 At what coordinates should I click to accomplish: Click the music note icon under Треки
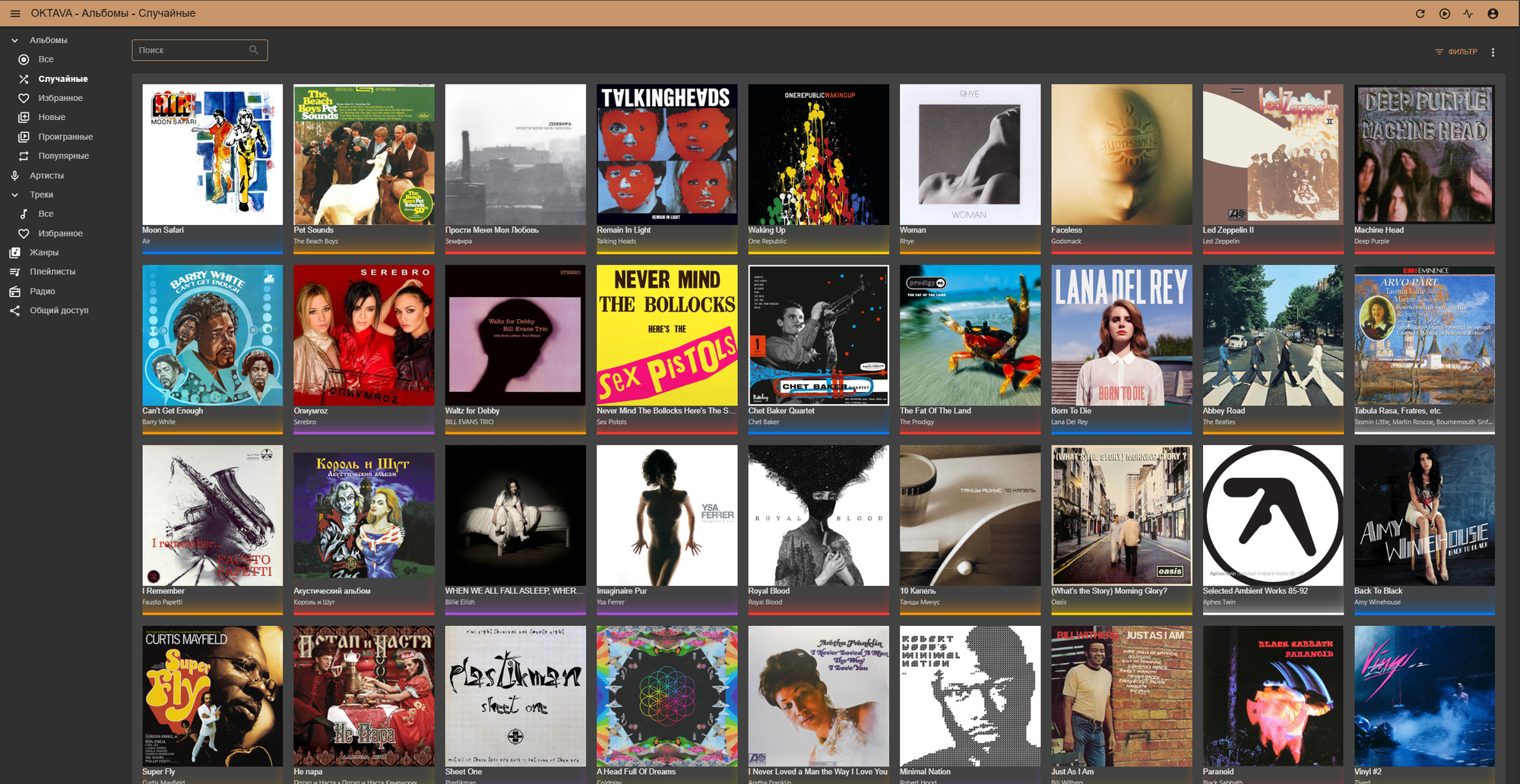coord(24,214)
